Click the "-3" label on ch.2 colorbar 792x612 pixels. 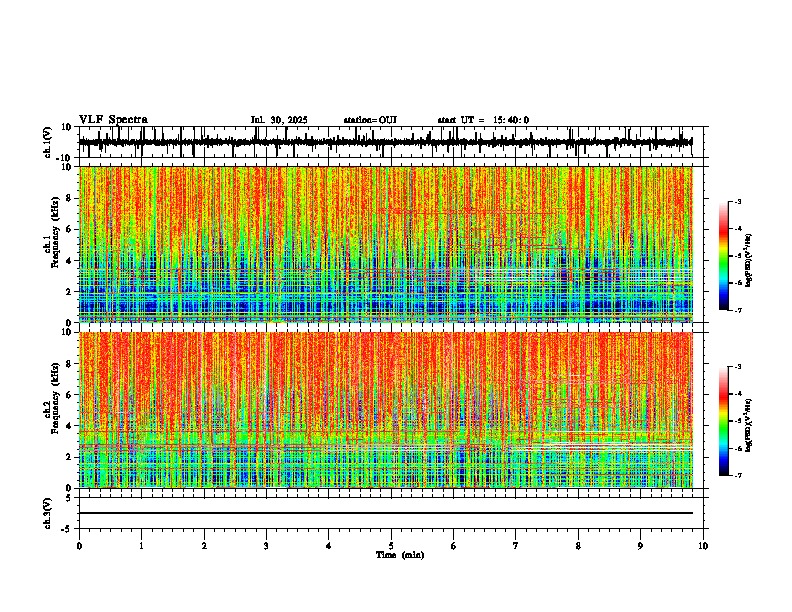(x=737, y=367)
